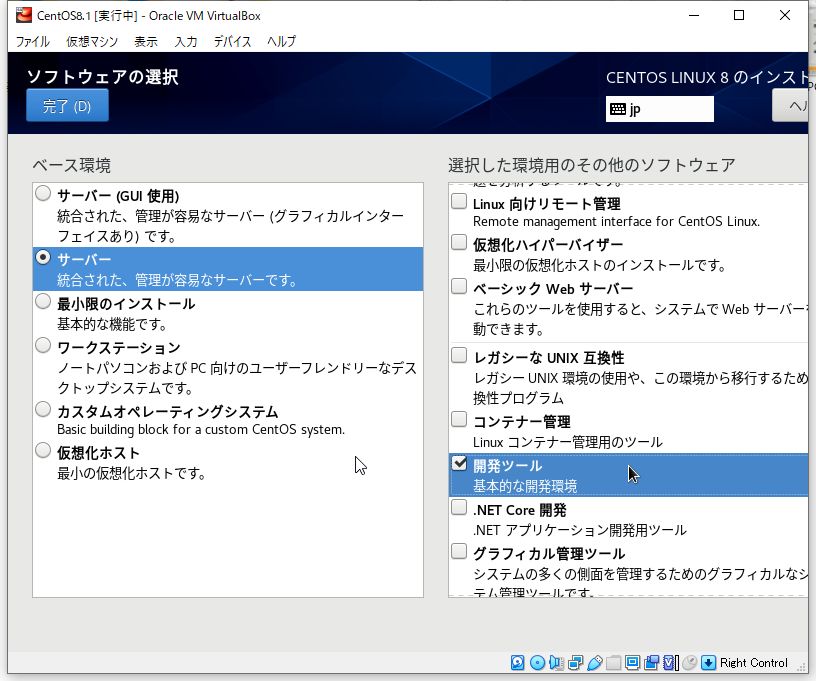This screenshot has width=816, height=681.
Task: Click the USB devices status icon
Action: [x=595, y=662]
